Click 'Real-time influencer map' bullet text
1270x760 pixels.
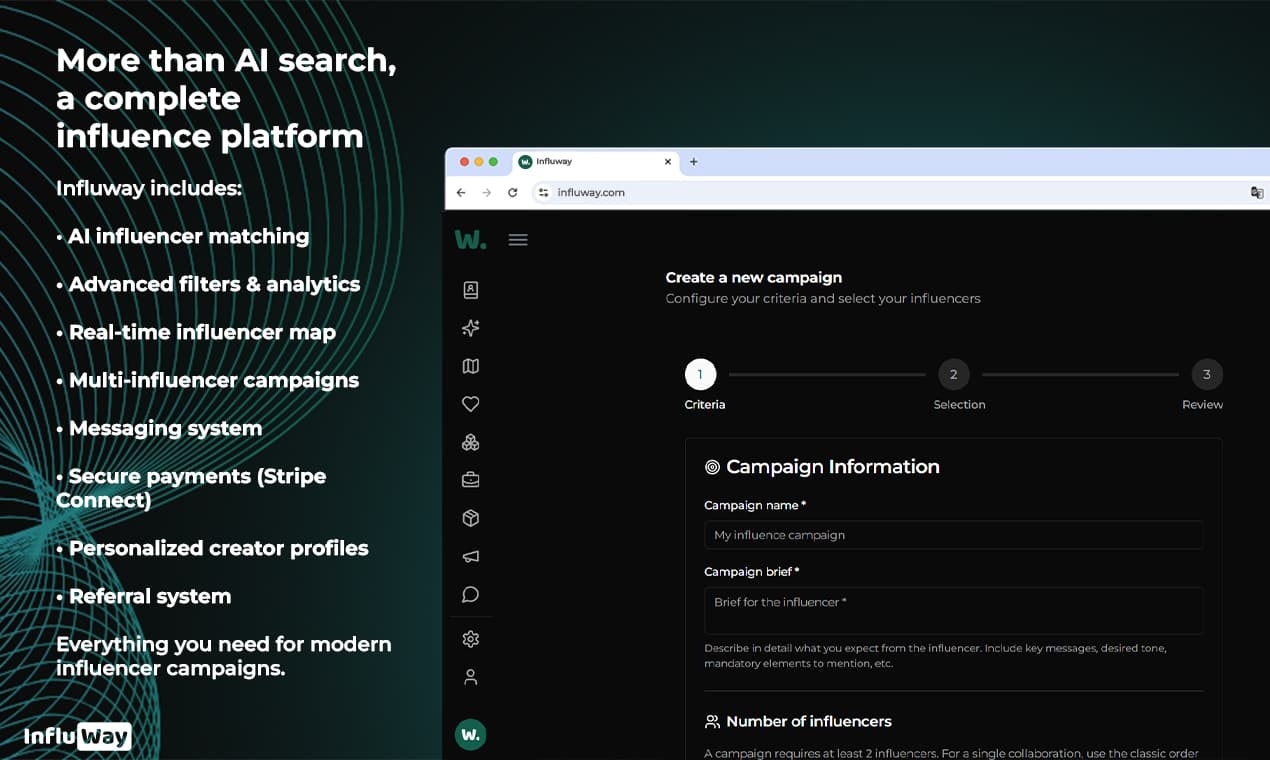point(202,333)
